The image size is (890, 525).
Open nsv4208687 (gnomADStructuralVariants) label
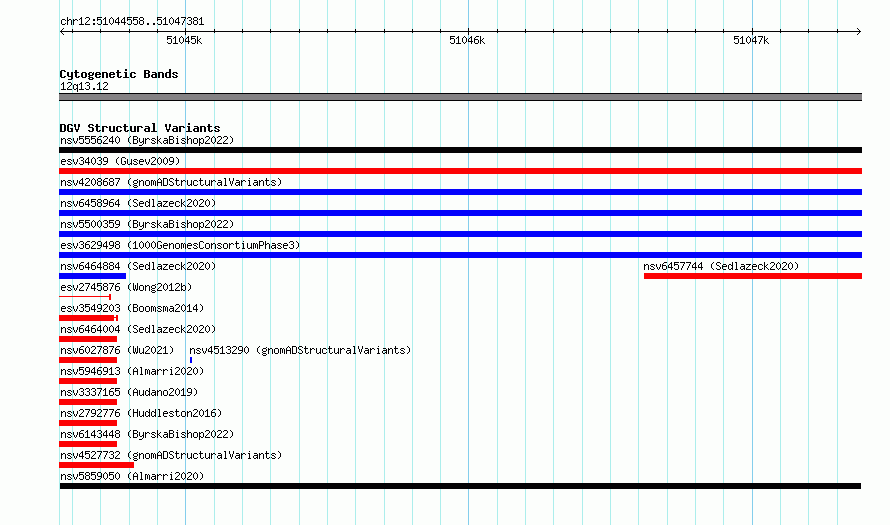click(171, 182)
